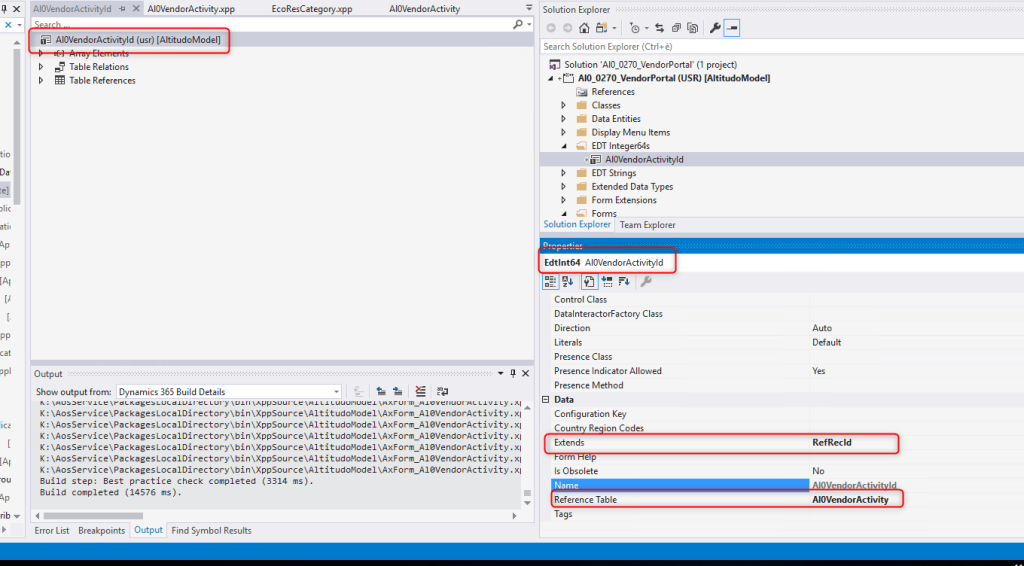Screen dimensions: 1024x566
Task: Click Search Solution Explorer field
Action: point(780,47)
